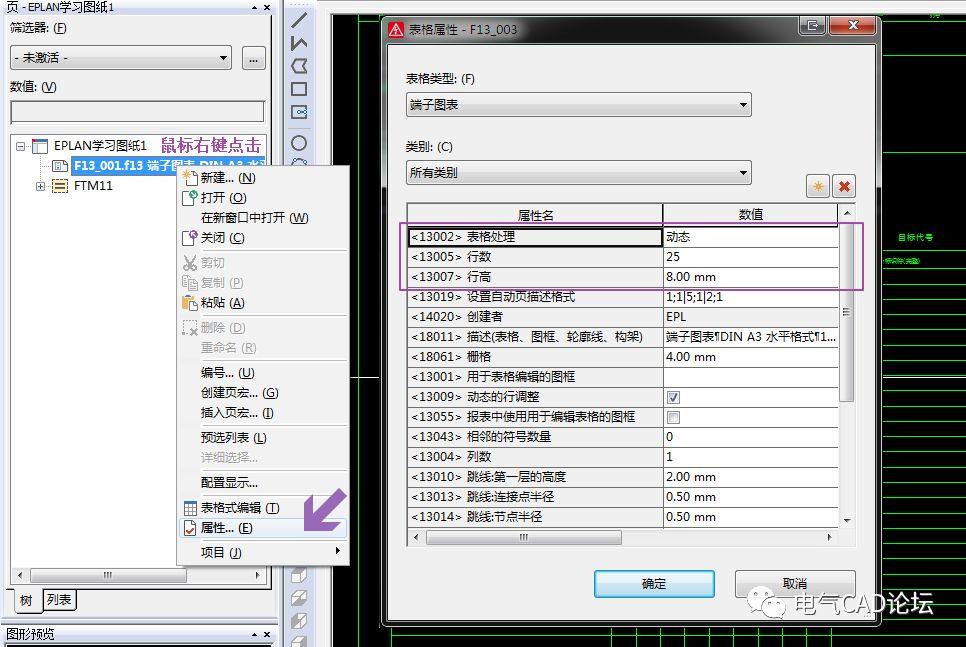Screen dimensions: 966x647
Task: Expand the FTM11 tree node
Action: pyautogui.click(x=41, y=186)
